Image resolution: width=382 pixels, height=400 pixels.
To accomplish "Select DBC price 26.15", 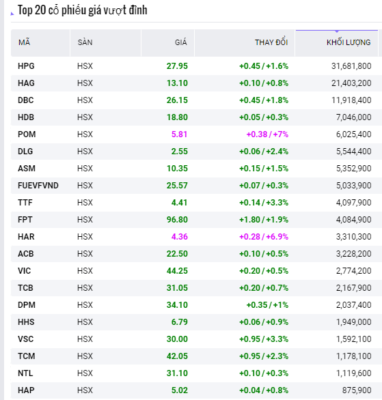I will click(177, 100).
